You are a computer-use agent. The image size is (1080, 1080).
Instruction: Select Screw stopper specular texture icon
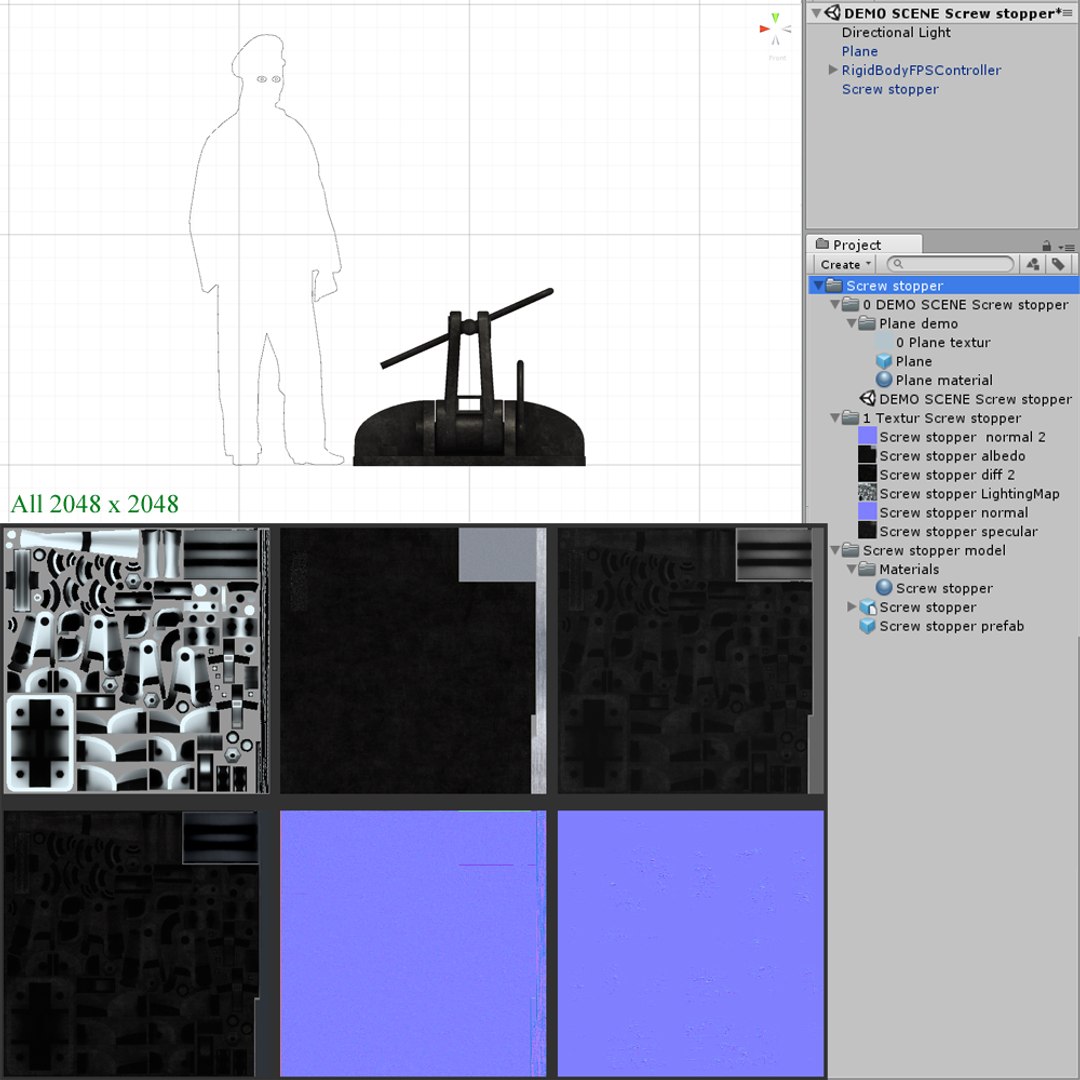[x=867, y=531]
